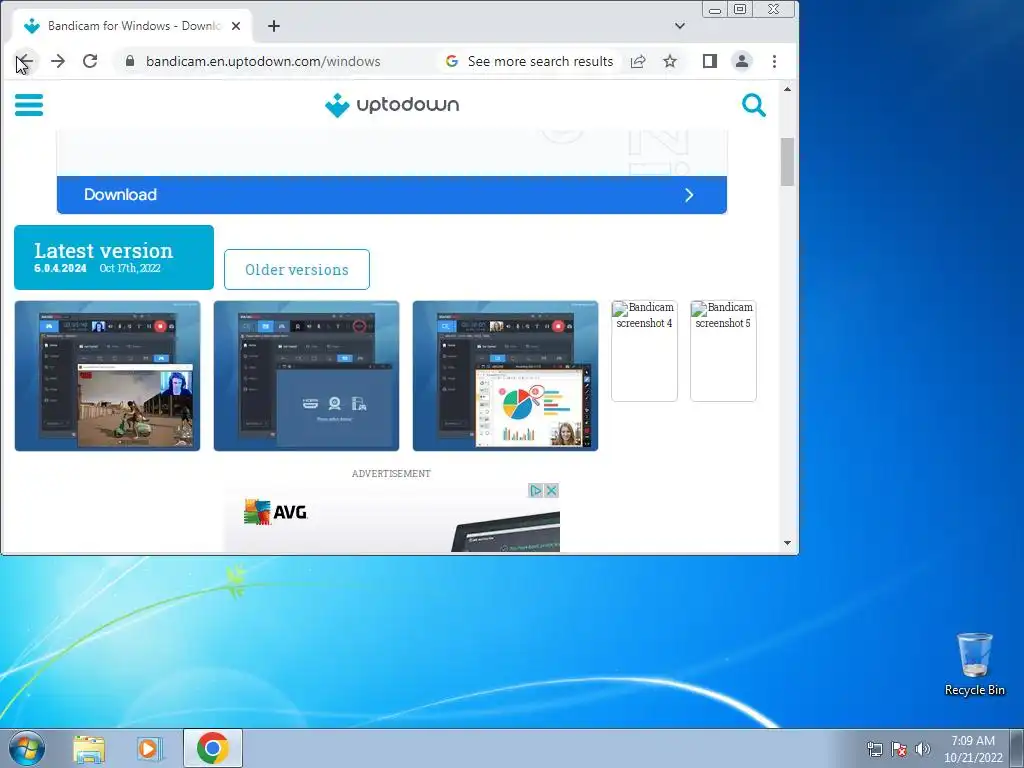The image size is (1024, 768).
Task: Open a new tab with plus button
Action: coord(274,26)
